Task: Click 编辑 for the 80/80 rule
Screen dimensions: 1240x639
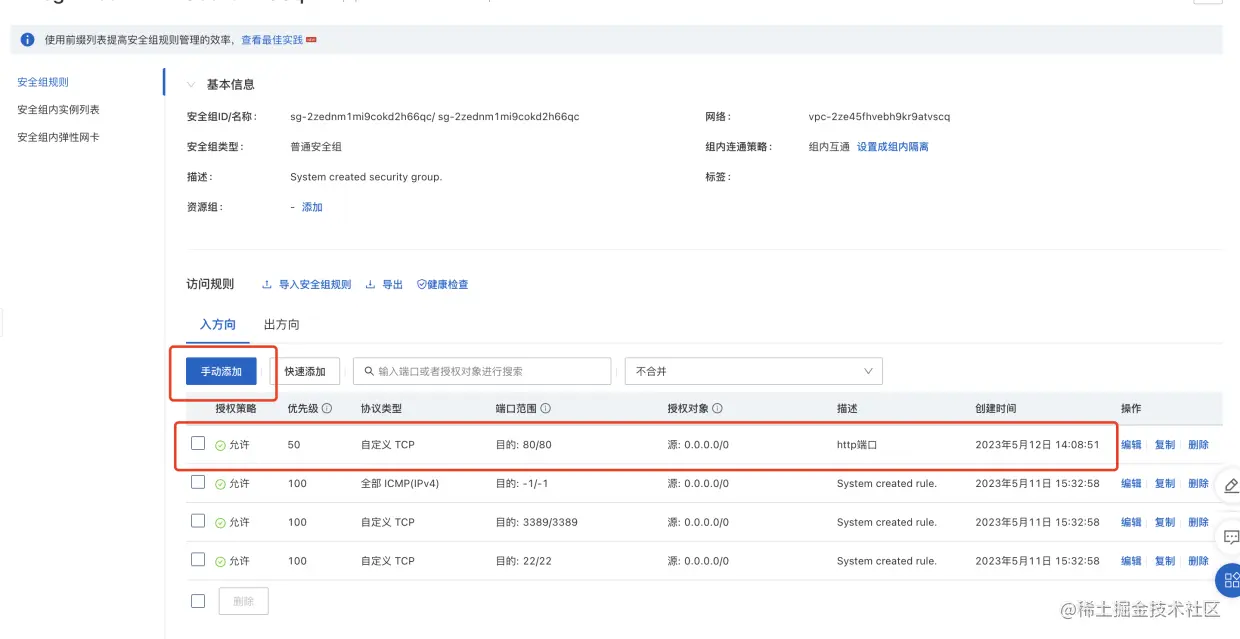Action: [1131, 445]
